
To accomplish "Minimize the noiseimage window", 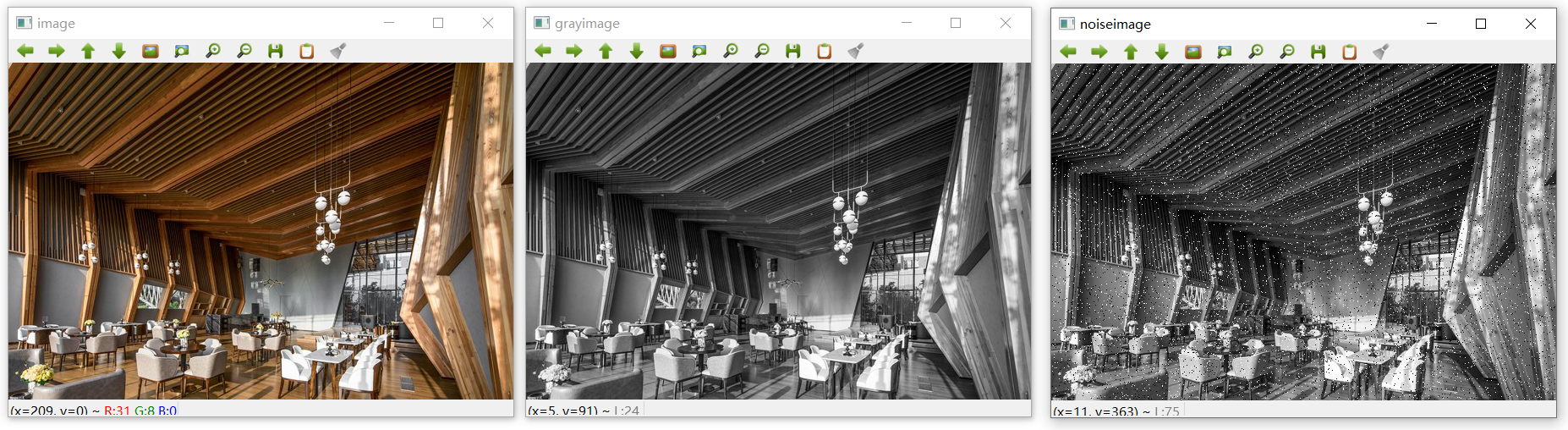I will 1432,24.
